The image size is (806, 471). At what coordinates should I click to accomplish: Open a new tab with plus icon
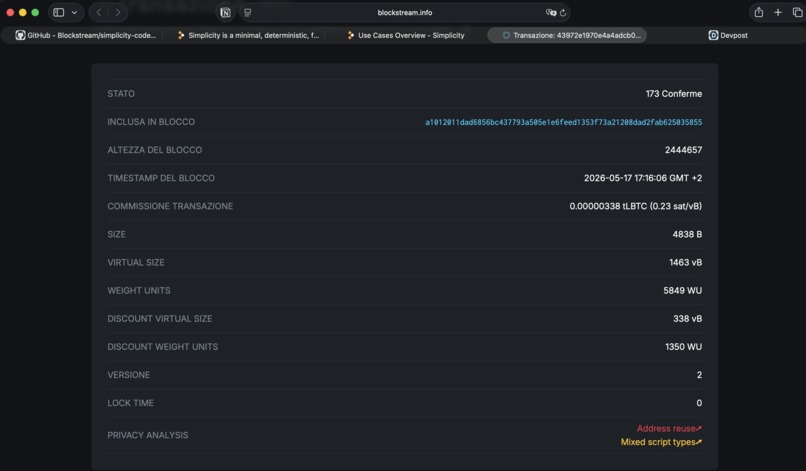778,12
